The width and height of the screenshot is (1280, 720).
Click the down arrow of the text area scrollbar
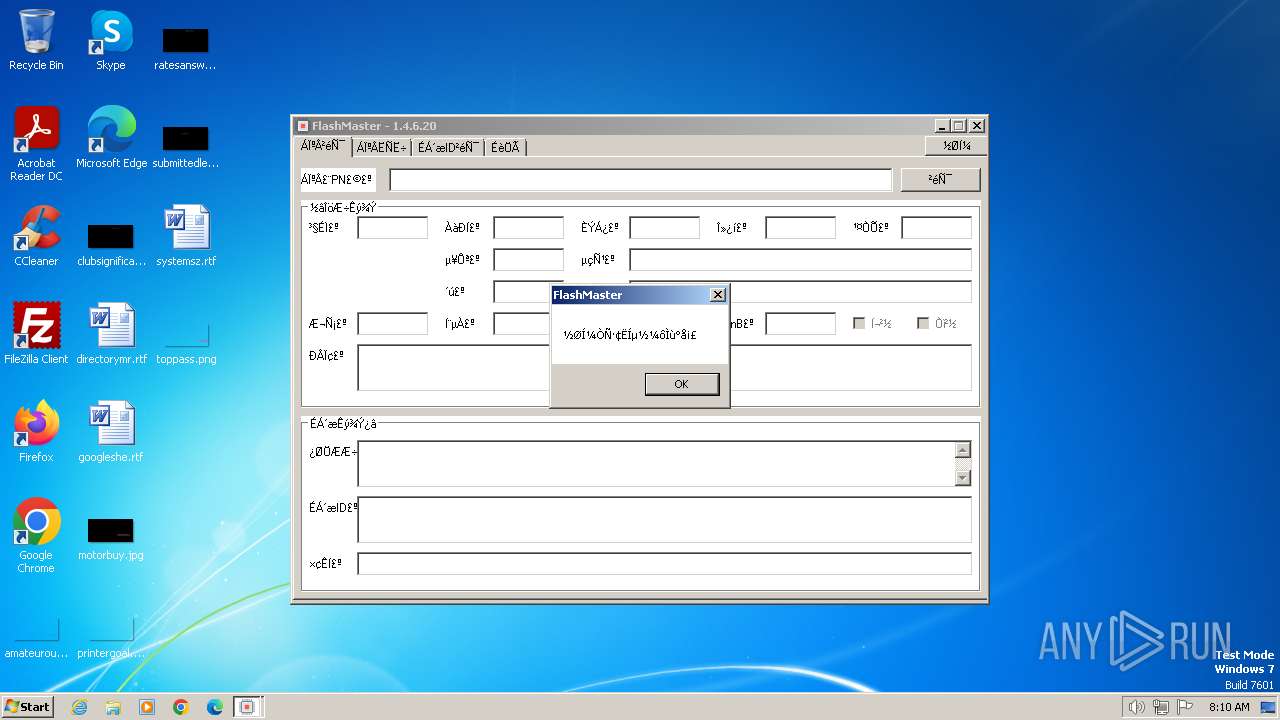point(963,478)
